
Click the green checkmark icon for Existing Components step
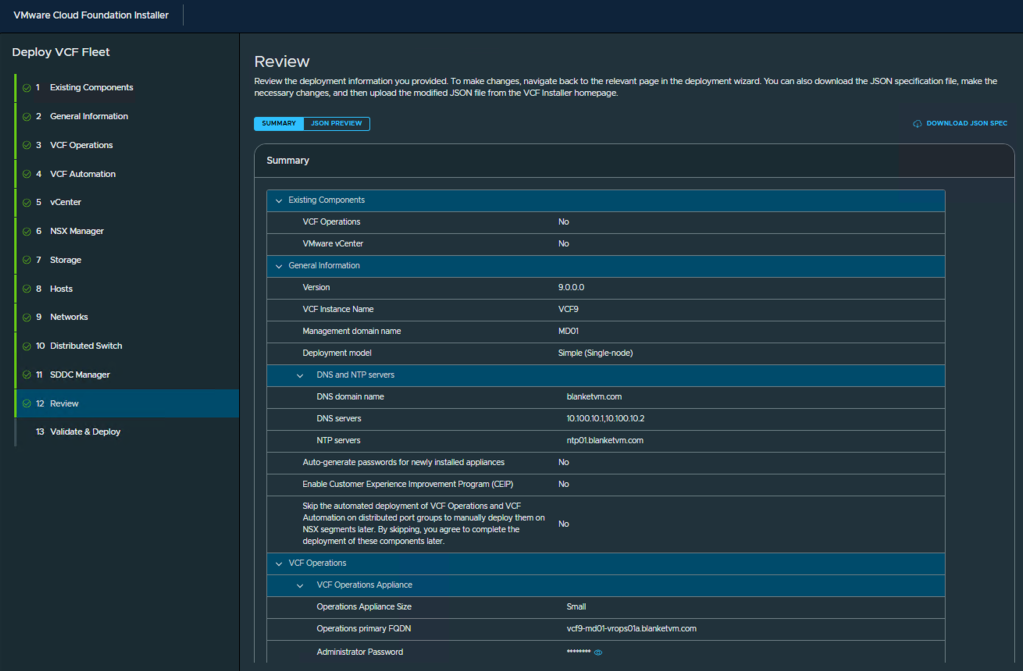pyautogui.click(x=26, y=88)
